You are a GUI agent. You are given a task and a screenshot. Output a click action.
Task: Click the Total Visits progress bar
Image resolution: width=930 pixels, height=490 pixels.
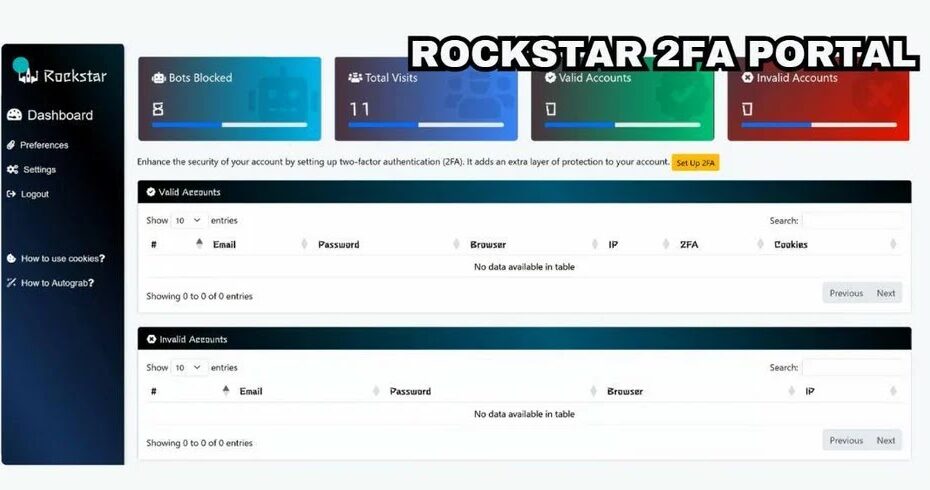pos(426,125)
